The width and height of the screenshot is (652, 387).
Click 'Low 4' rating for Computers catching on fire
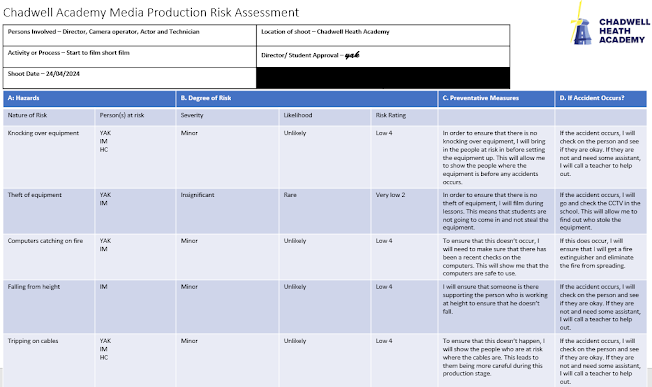[384, 241]
